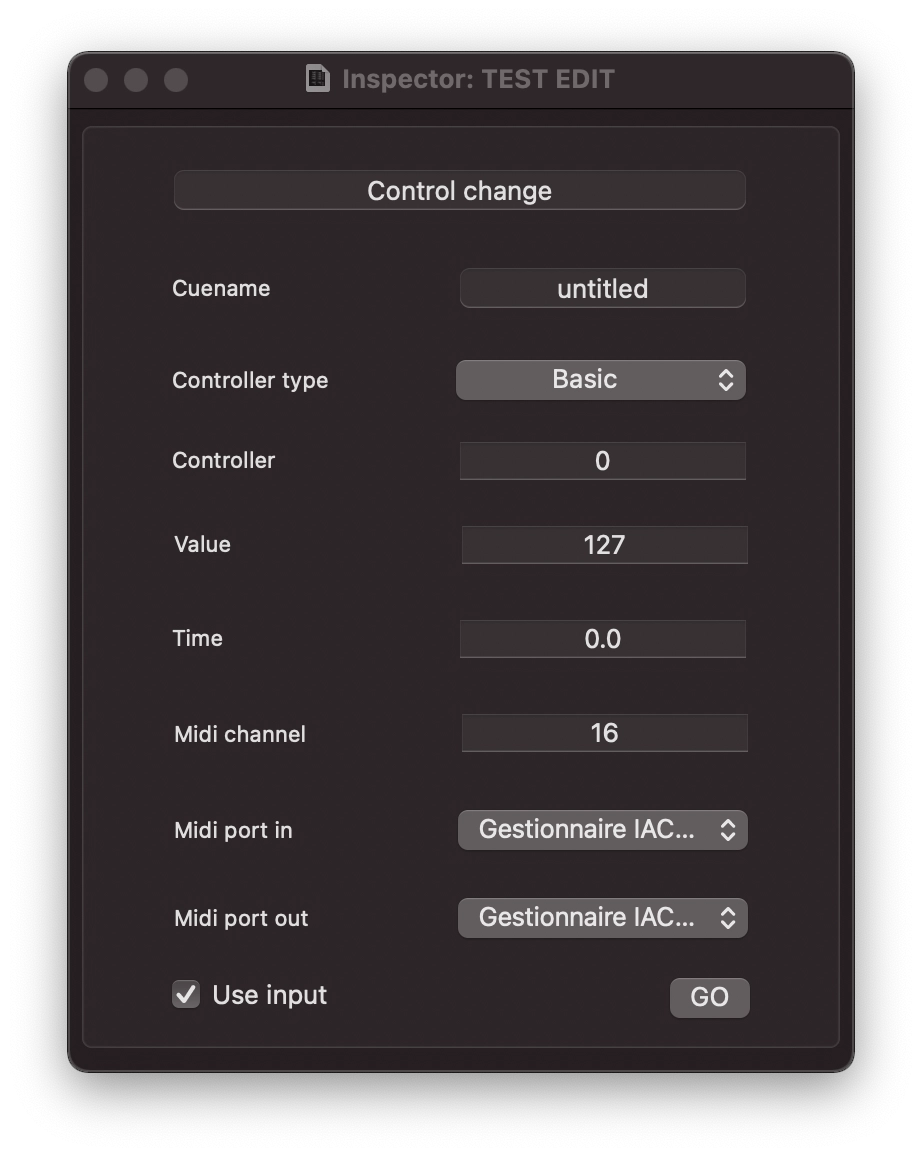Image resolution: width=922 pixels, height=1156 pixels.
Task: Click the Use input label text
Action: [270, 995]
